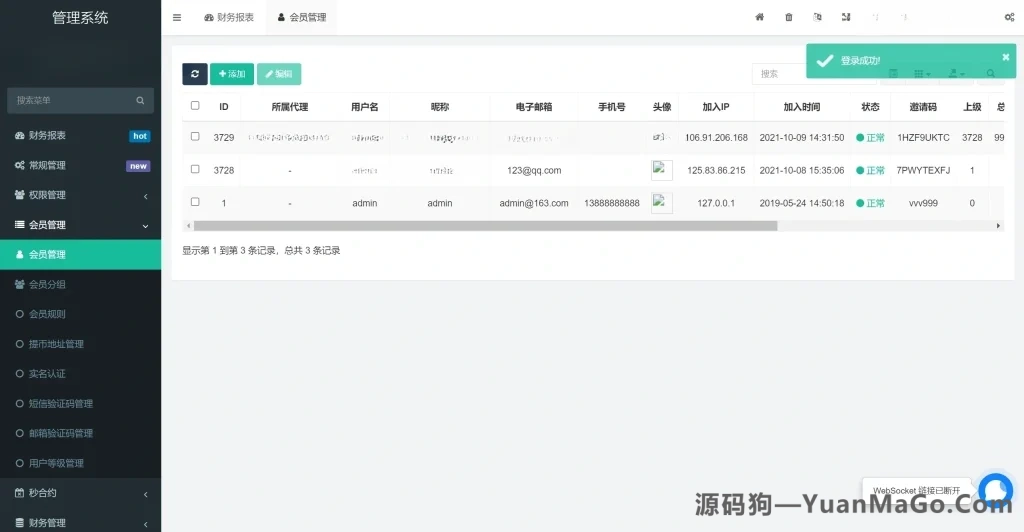Click the 编辑 button
This screenshot has width=1024, height=532.
[x=279, y=74]
